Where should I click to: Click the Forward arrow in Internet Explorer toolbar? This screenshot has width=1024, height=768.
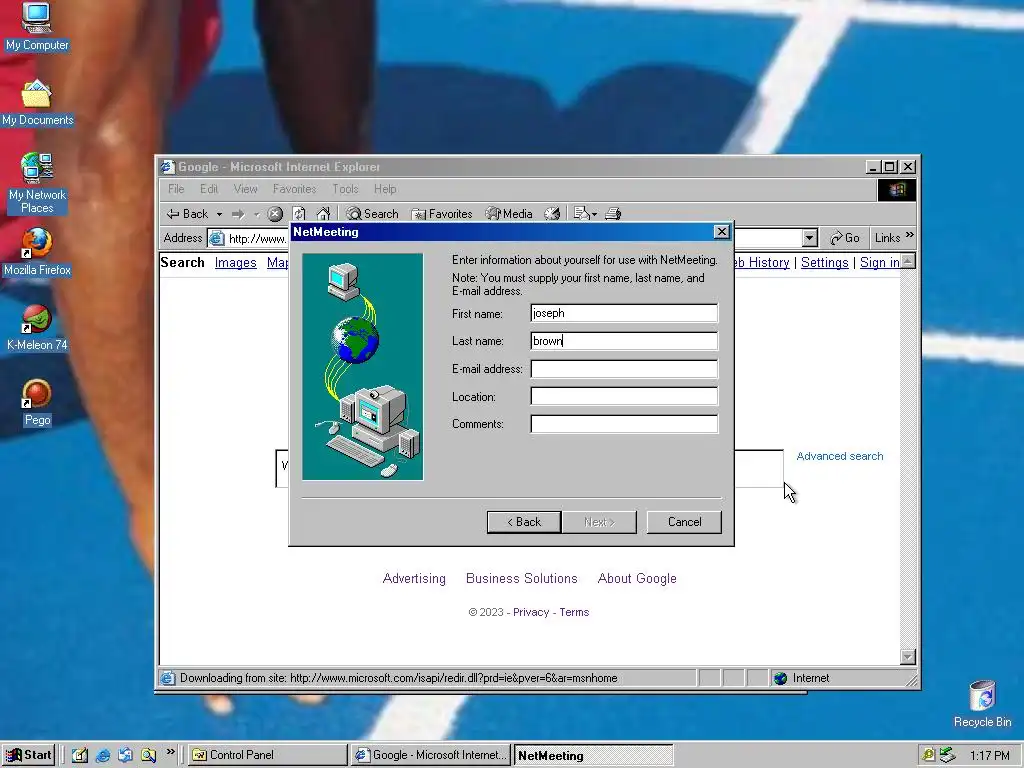[238, 214]
